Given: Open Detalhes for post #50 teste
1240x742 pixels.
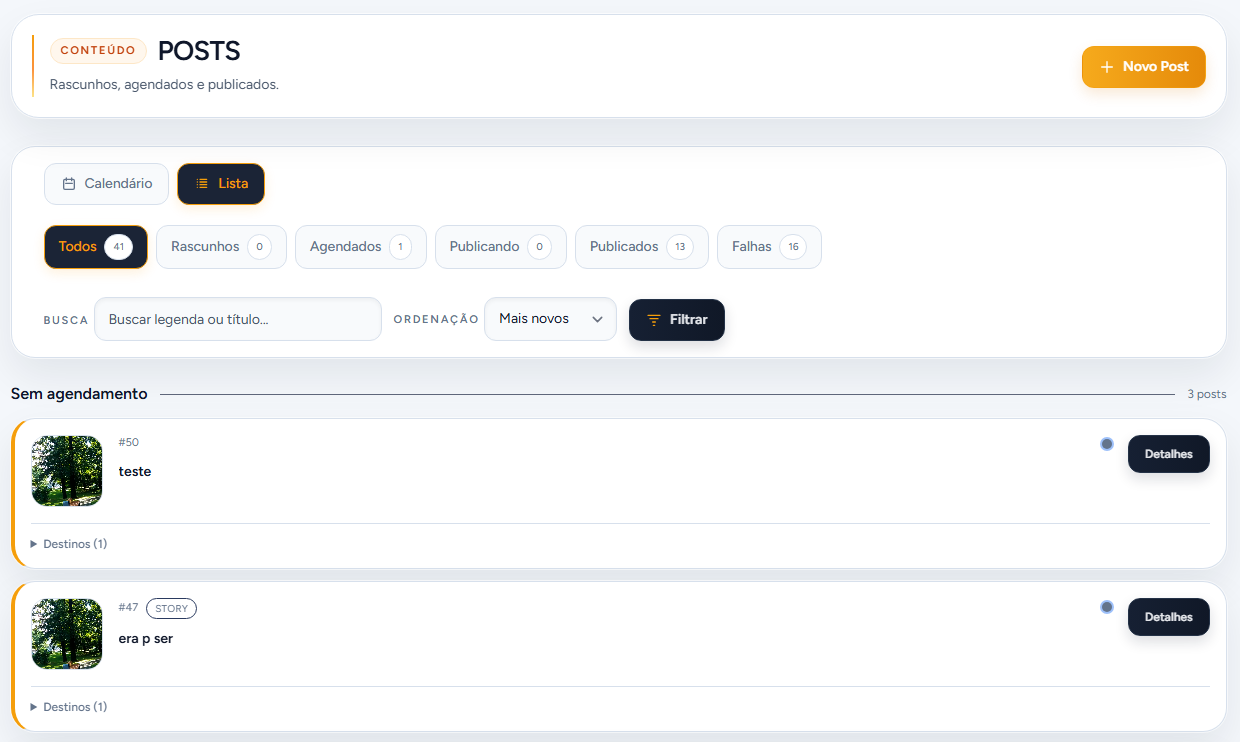Looking at the screenshot, I should (1169, 454).
